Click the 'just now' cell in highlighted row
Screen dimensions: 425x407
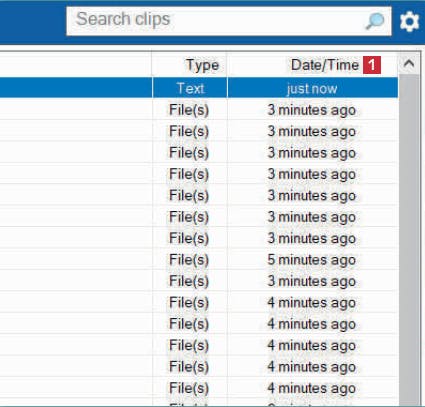312,88
